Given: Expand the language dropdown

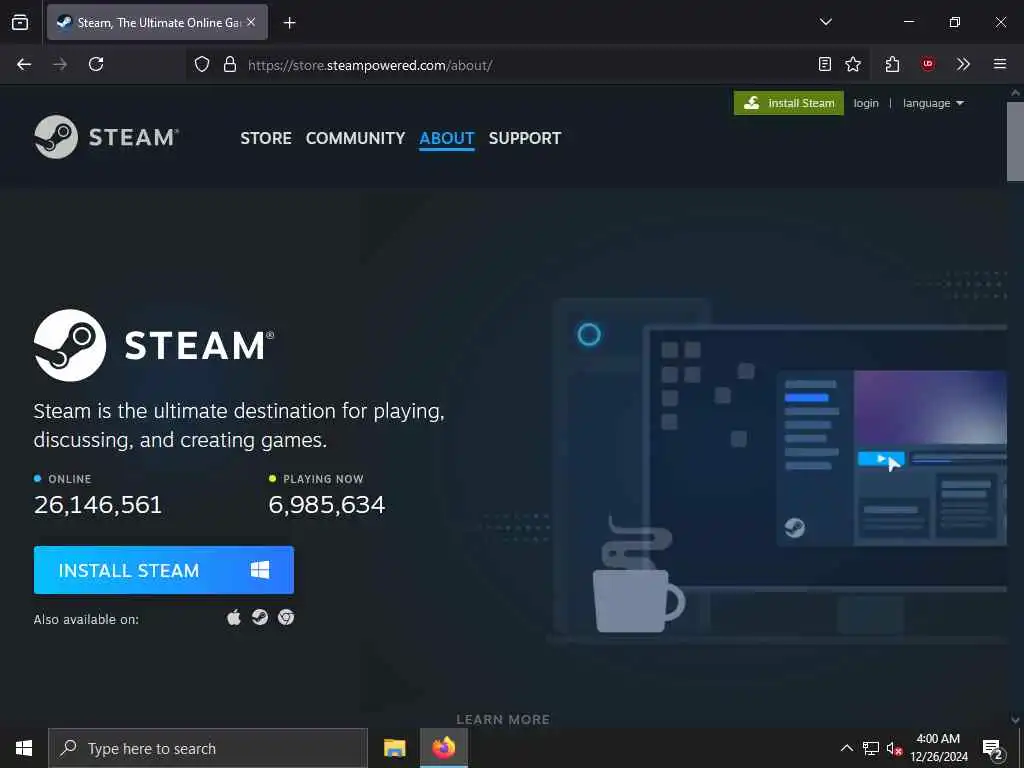Looking at the screenshot, I should coord(933,103).
